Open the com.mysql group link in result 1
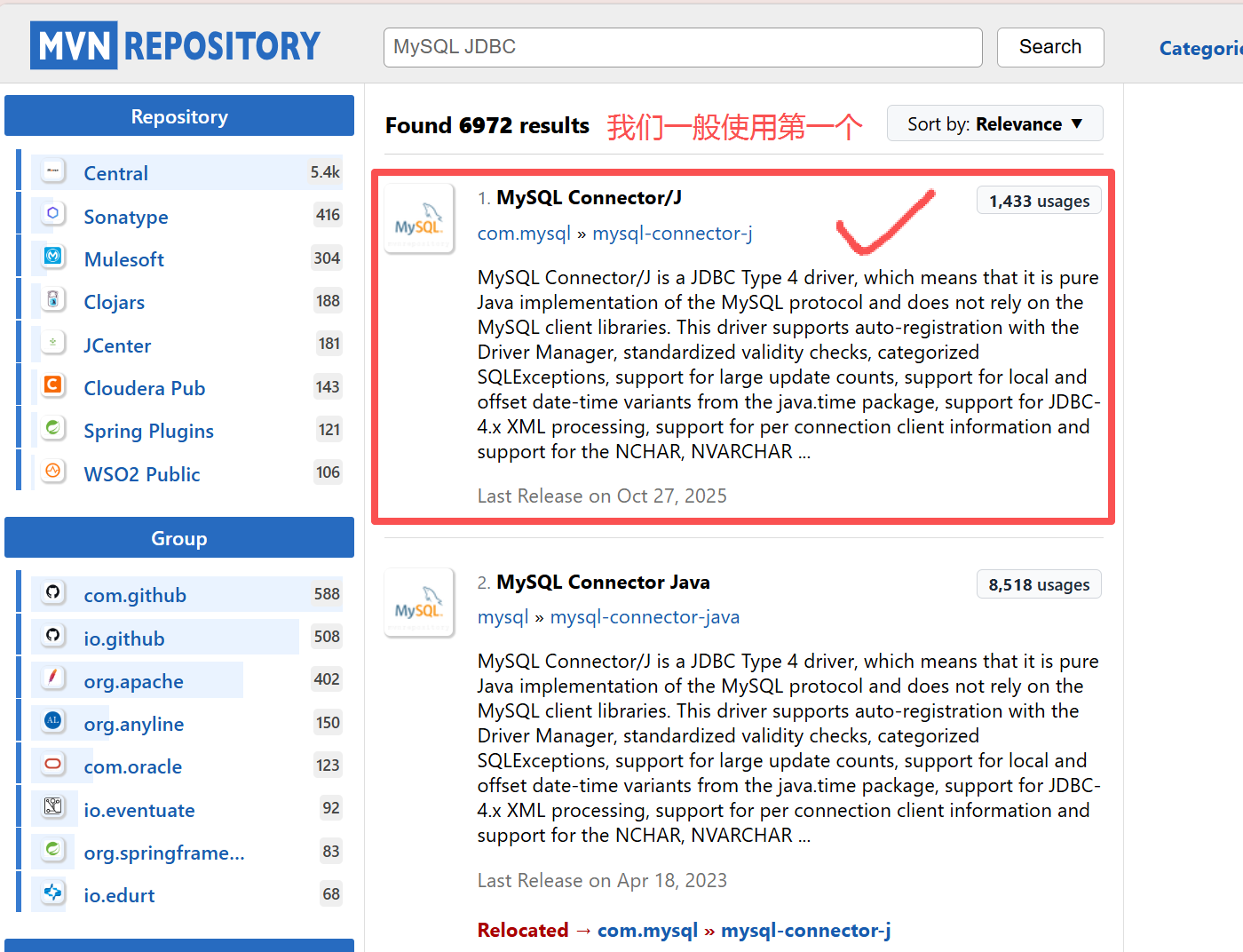 (524, 234)
